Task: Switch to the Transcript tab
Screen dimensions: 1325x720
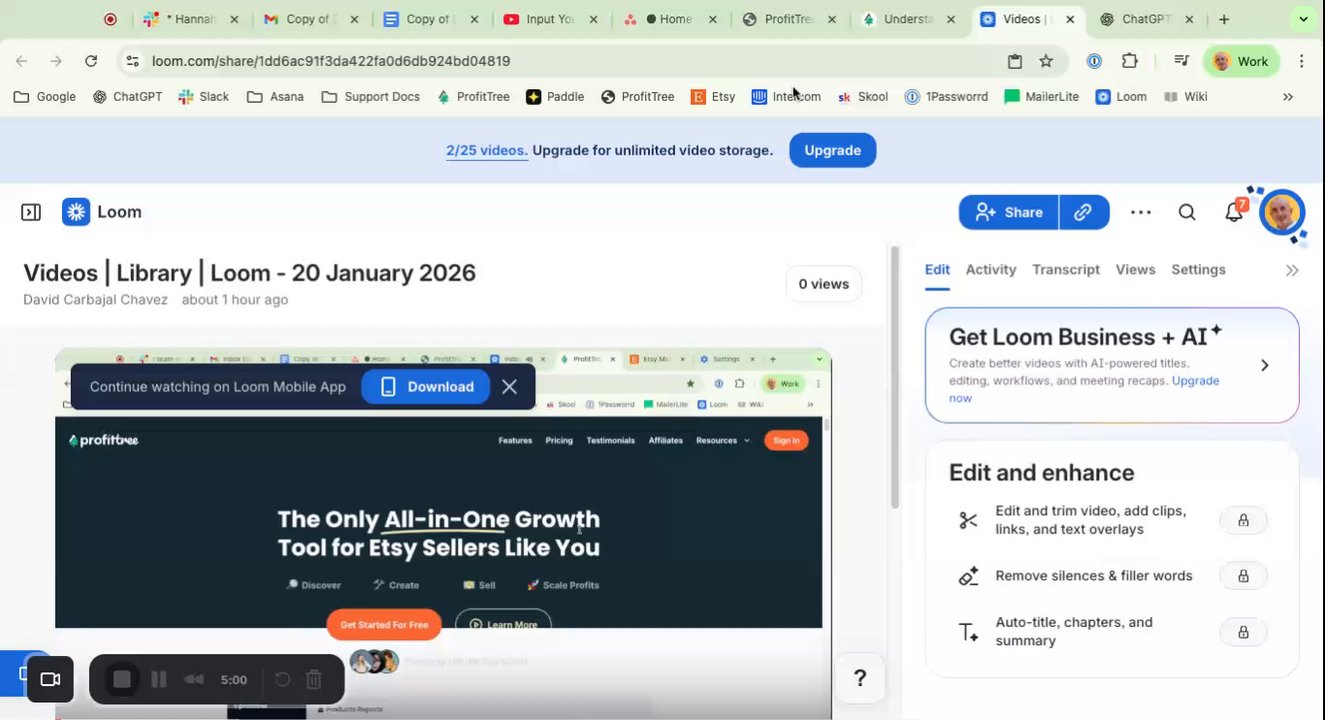Action: tap(1066, 270)
